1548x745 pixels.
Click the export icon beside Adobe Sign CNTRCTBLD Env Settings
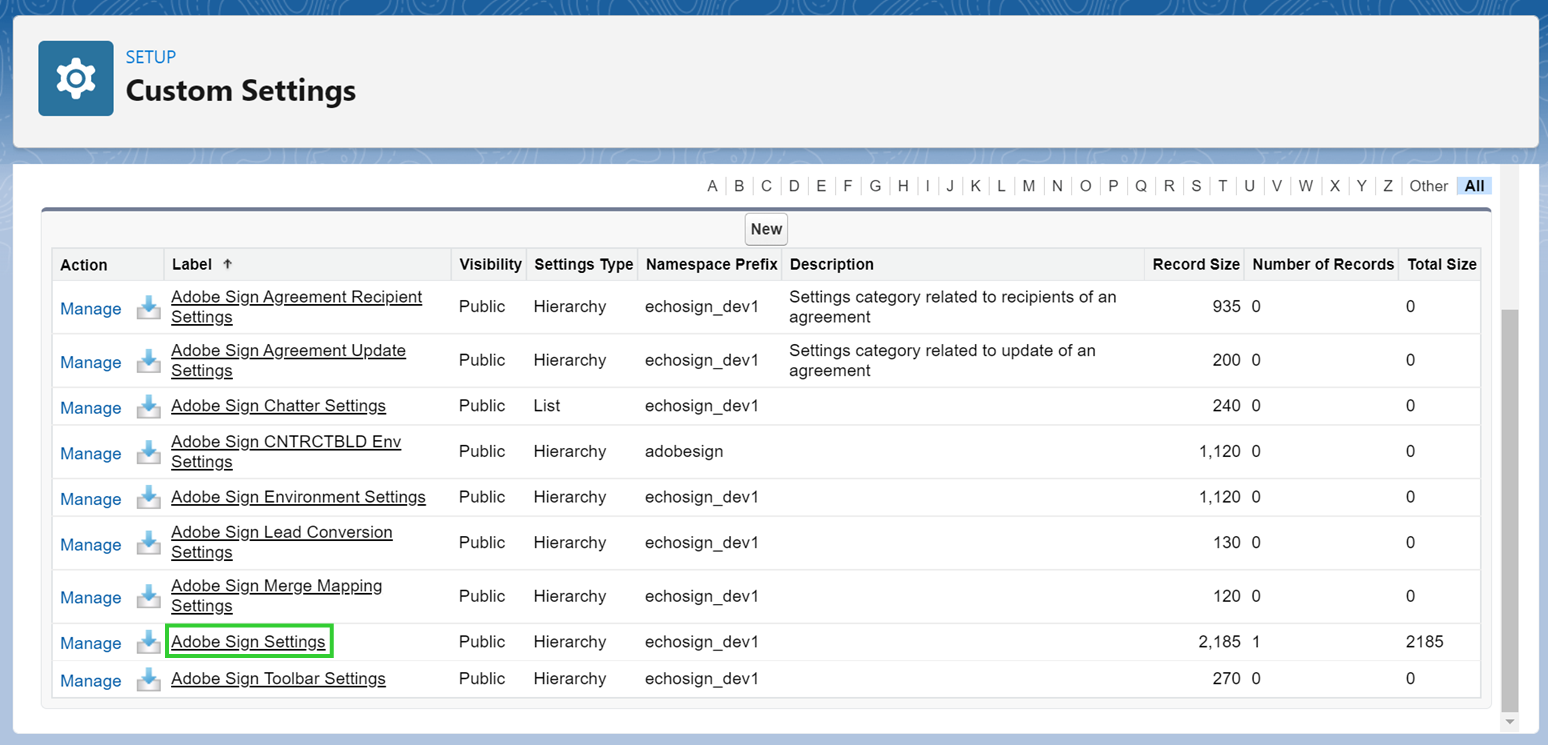(148, 454)
